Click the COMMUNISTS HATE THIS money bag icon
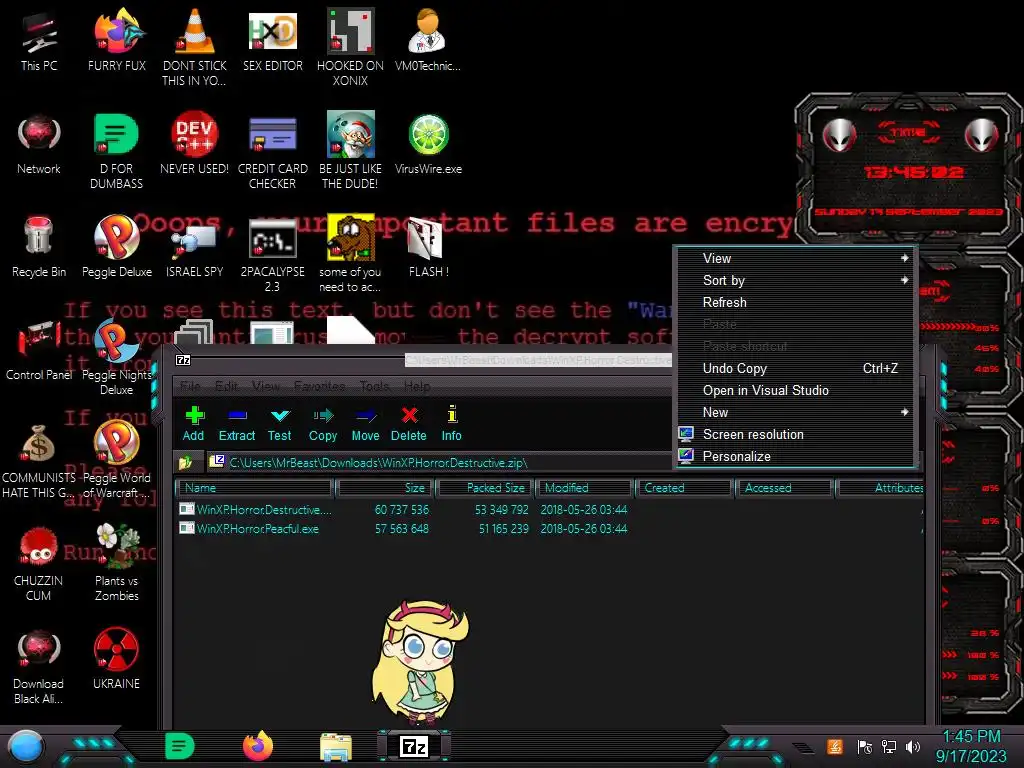Image resolution: width=1024 pixels, height=768 pixels. pos(39,461)
